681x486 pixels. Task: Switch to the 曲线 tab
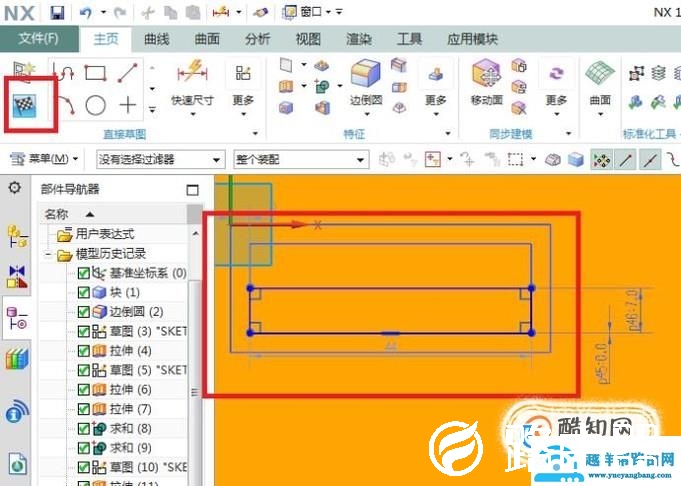tap(156, 40)
